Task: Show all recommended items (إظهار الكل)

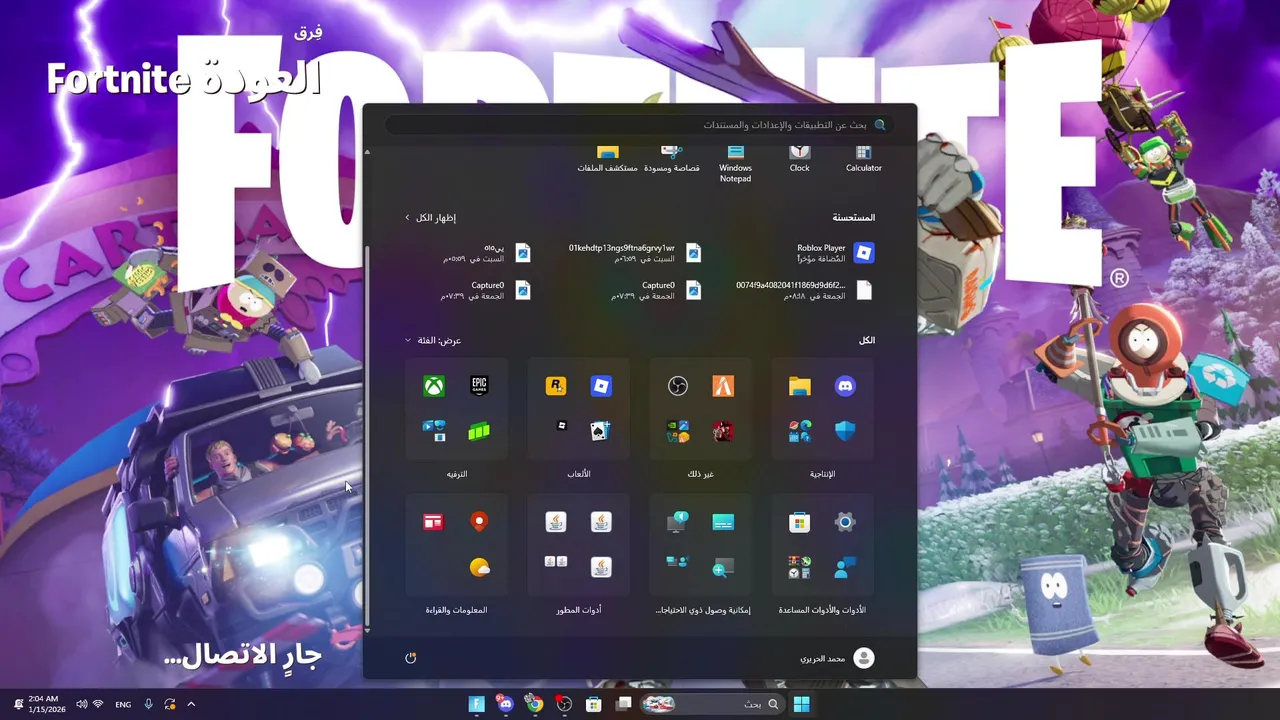Action: point(430,217)
